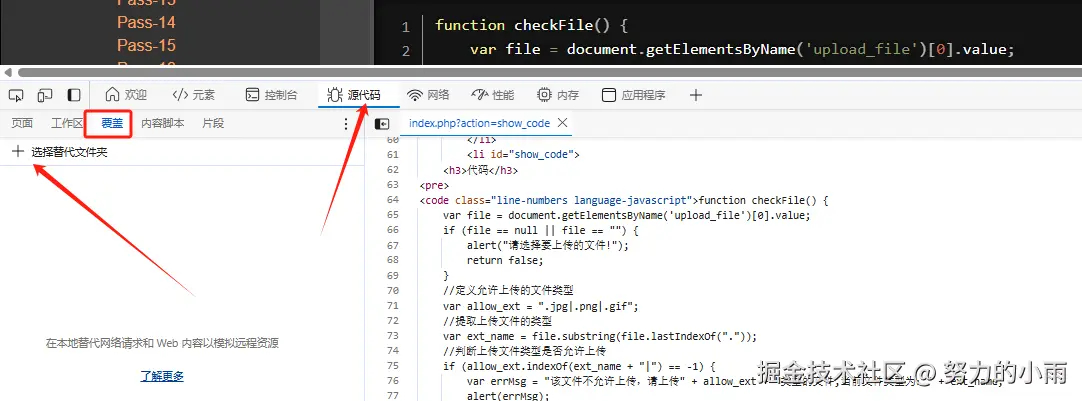Click 选择替代文件夹 to add overrides folder
The height and width of the screenshot is (401, 1082).
59,153
